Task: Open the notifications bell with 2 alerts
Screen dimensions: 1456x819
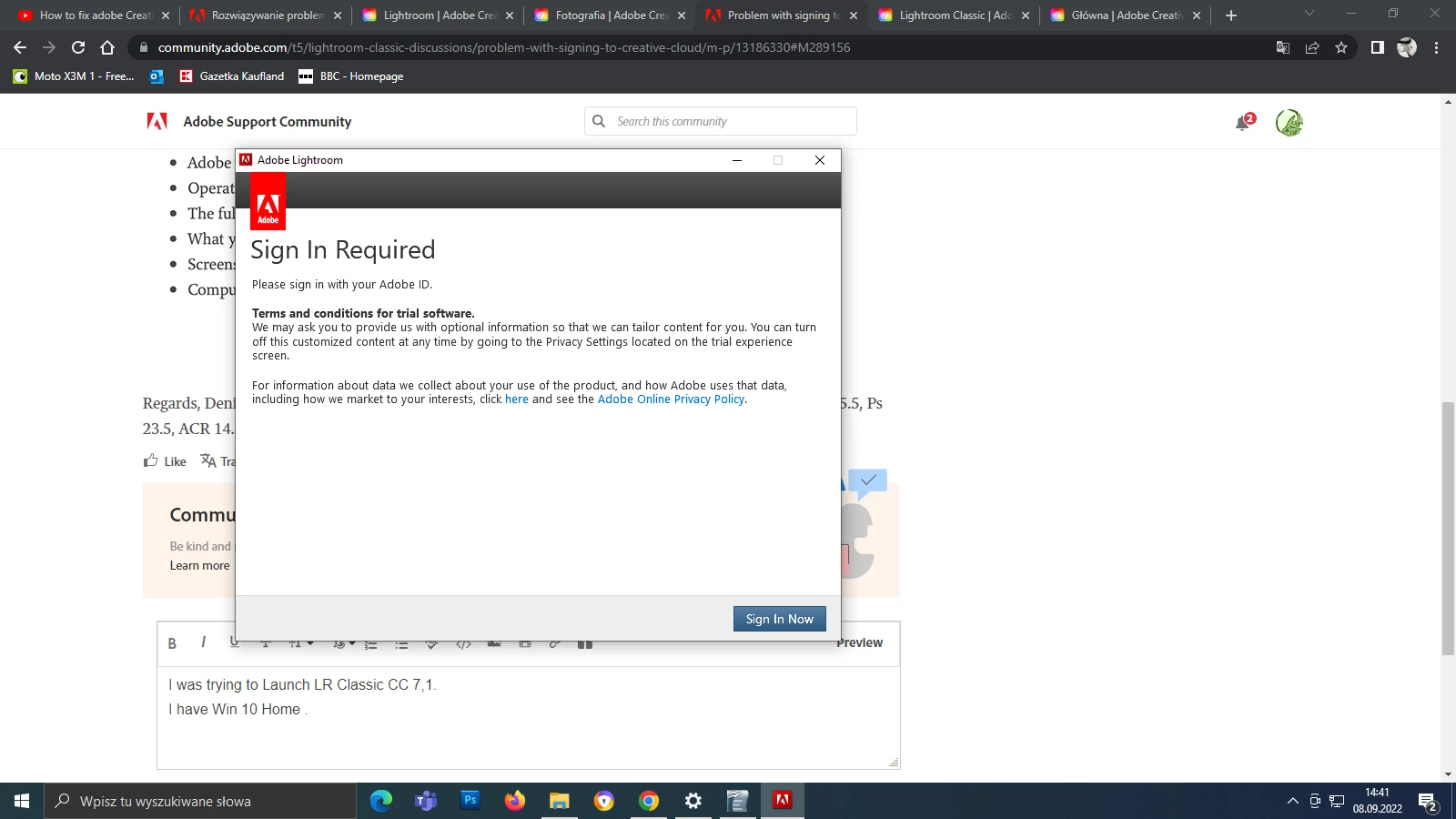Action: (1243, 122)
